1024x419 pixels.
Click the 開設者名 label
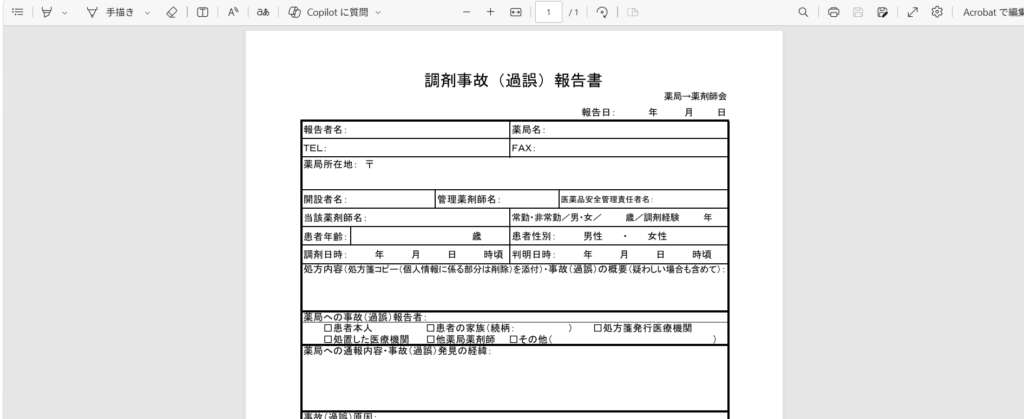[x=325, y=200]
